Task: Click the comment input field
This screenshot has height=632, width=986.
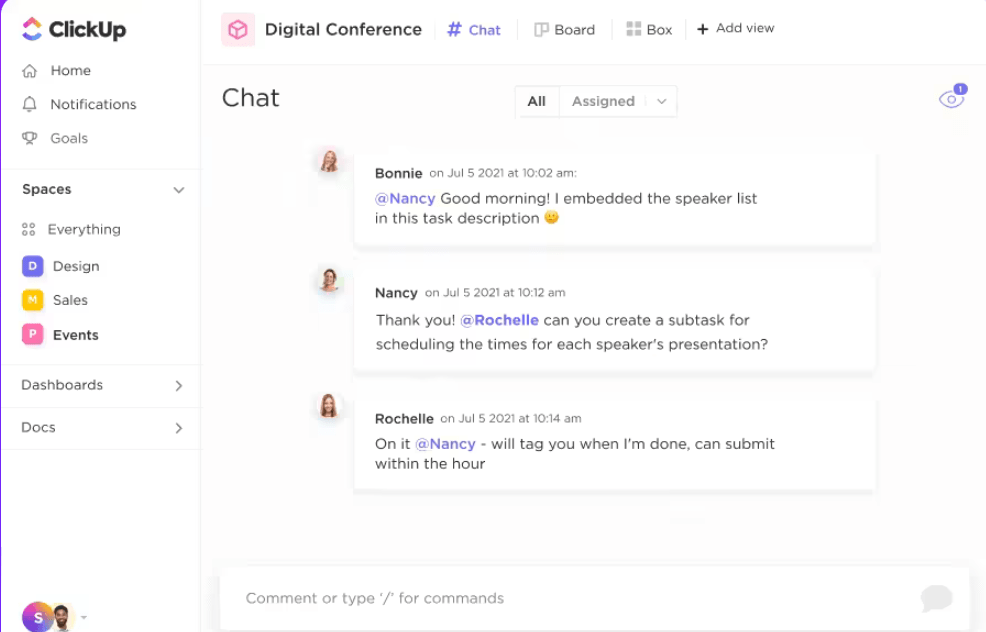Action: pos(594,598)
